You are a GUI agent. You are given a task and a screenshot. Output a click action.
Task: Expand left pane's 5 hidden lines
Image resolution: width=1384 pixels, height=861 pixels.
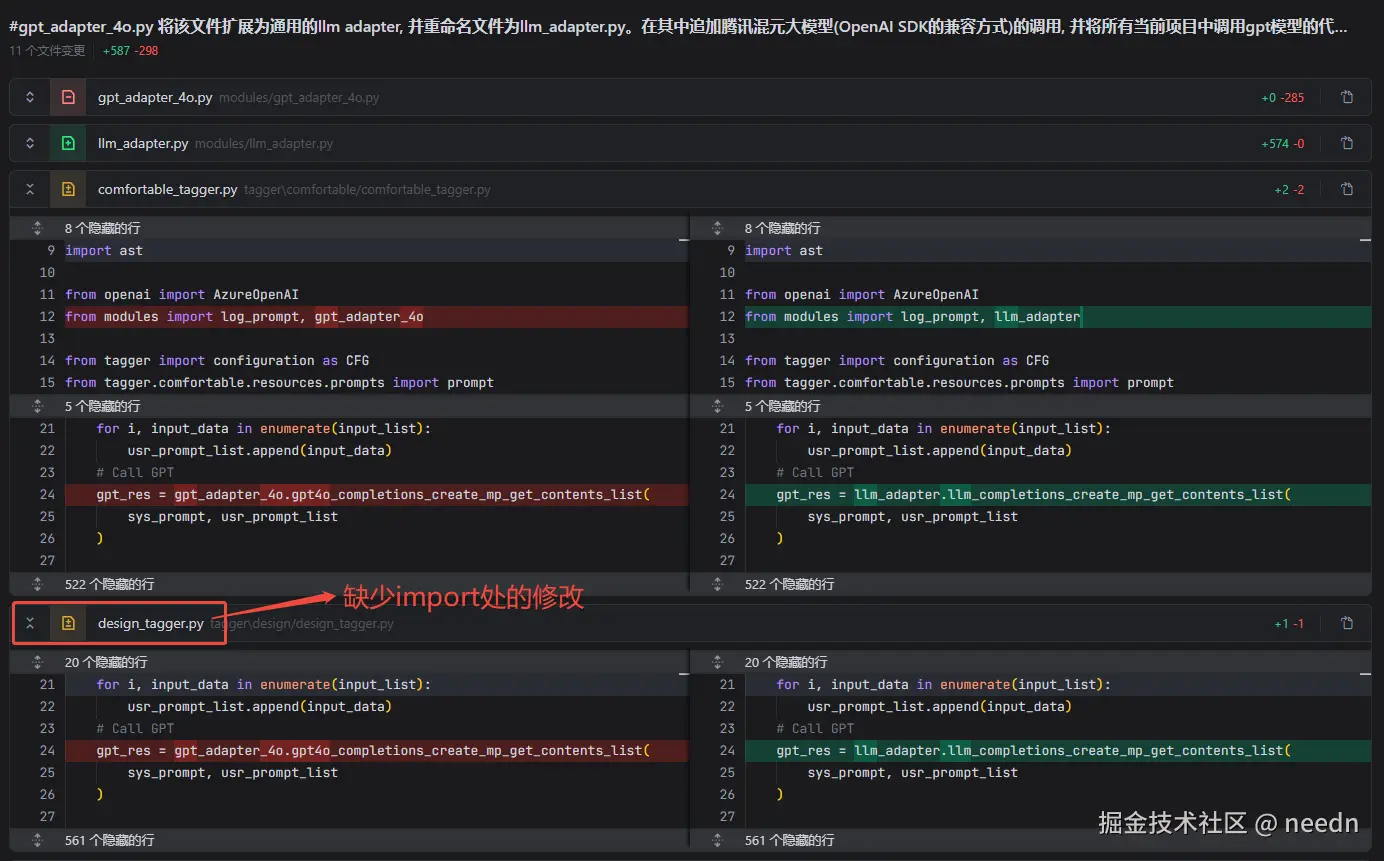click(37, 406)
